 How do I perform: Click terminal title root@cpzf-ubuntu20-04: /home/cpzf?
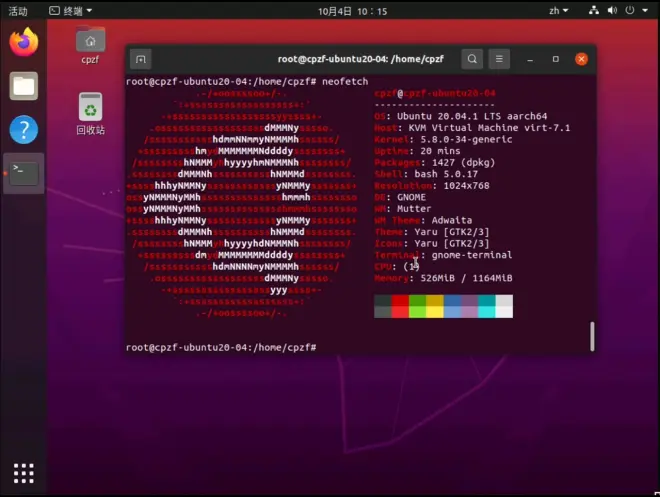361,59
